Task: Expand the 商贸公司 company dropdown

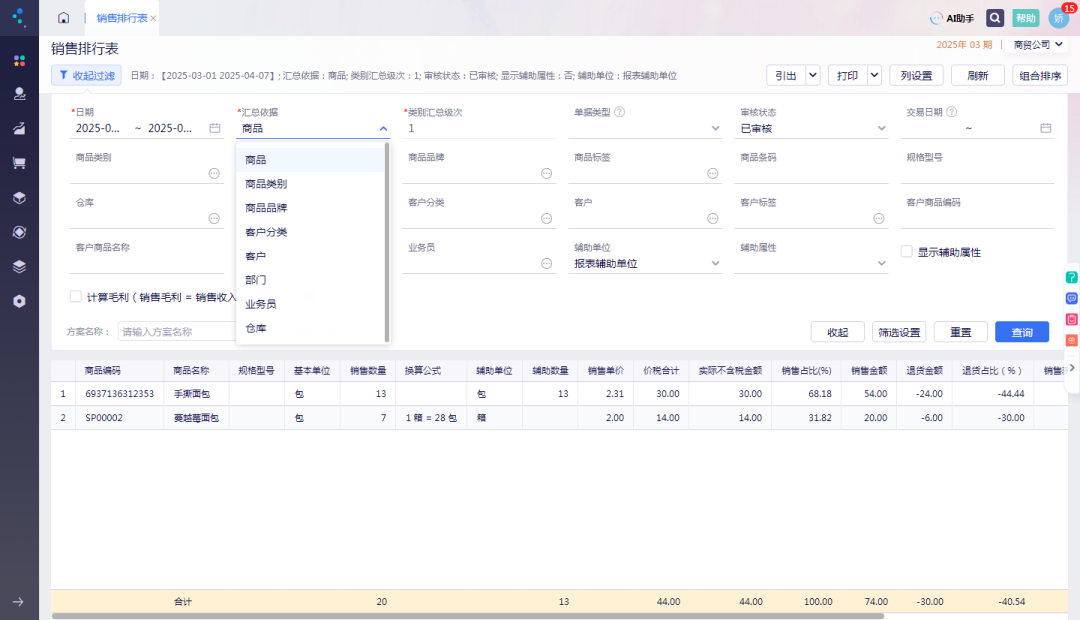Action: 1038,45
